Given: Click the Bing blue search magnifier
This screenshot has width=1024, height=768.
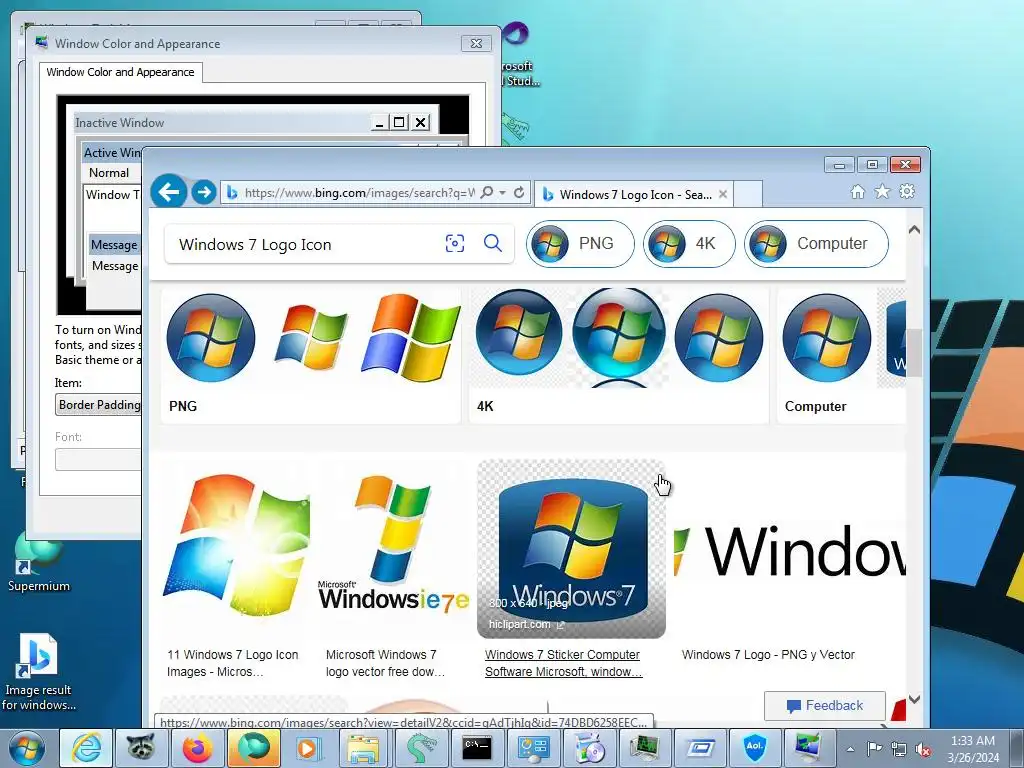Looking at the screenshot, I should pyautogui.click(x=493, y=244).
